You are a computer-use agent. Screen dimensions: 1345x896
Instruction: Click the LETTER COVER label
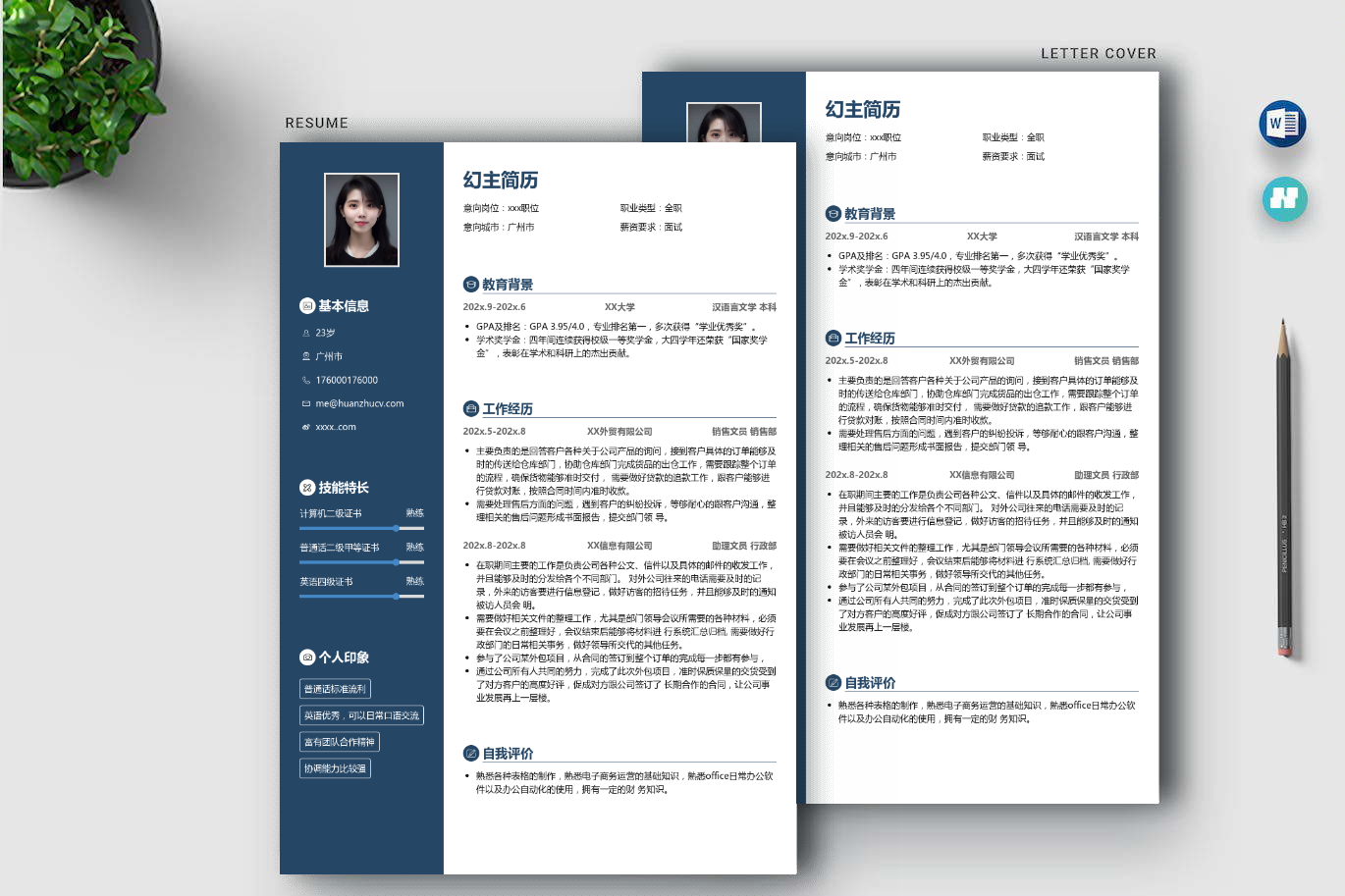(1099, 54)
